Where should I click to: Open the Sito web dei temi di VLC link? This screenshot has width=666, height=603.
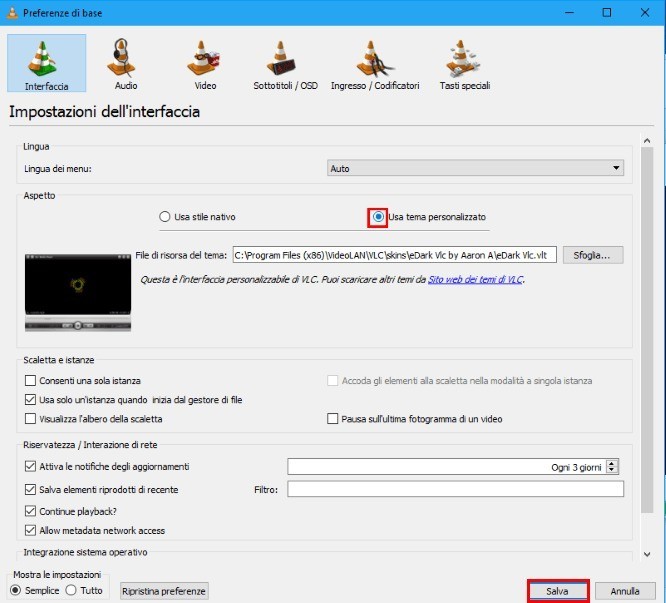click(x=475, y=279)
